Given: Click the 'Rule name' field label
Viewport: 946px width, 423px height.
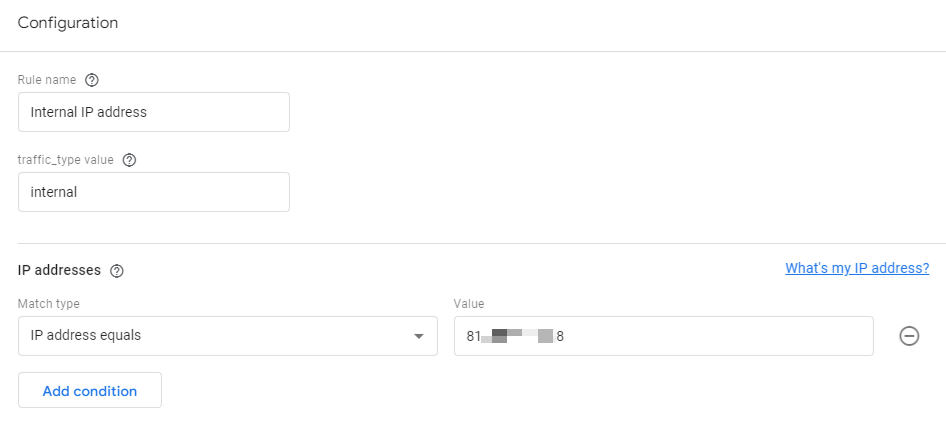Looking at the screenshot, I should pyautogui.click(x=47, y=80).
